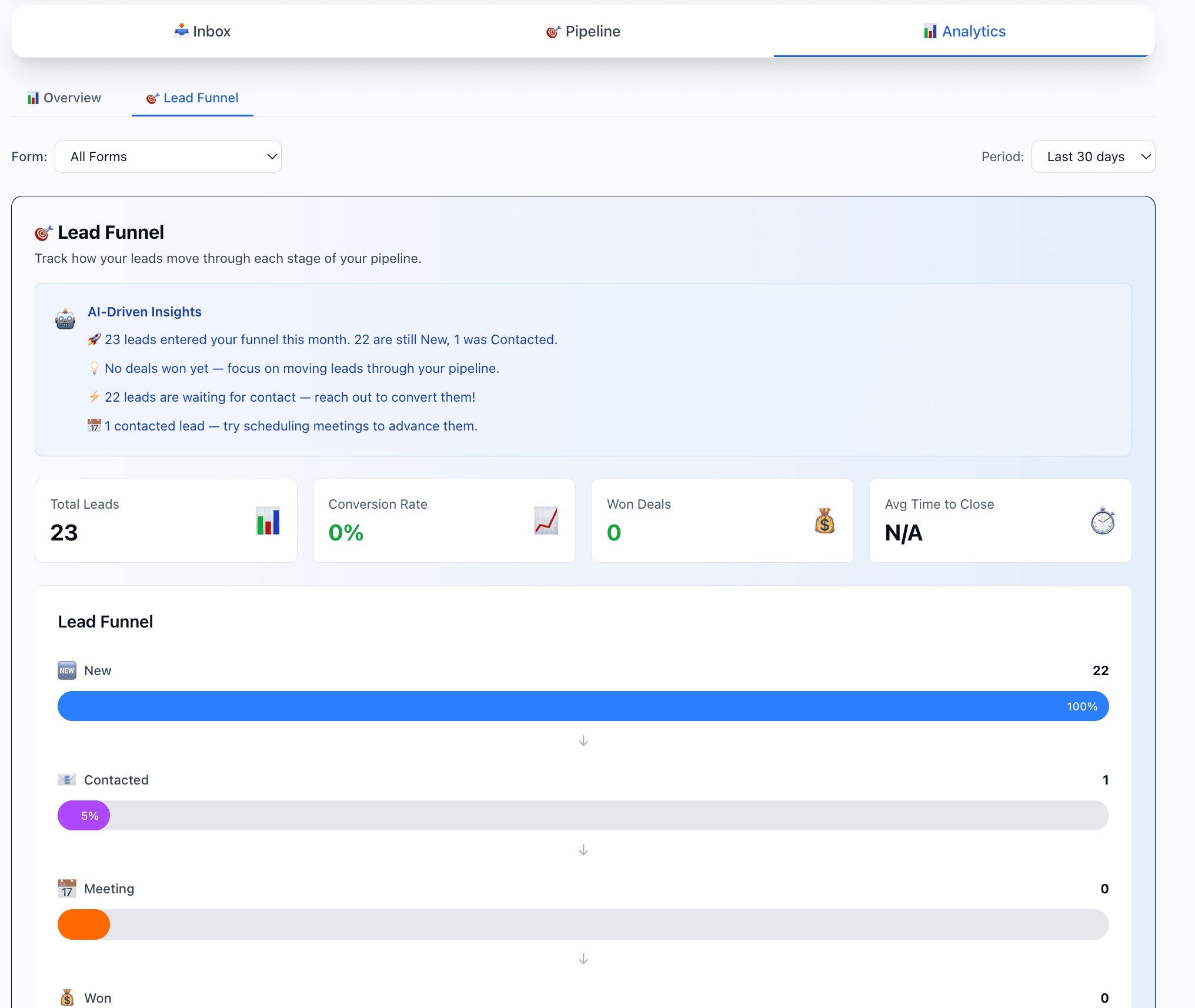Viewport: 1195px width, 1008px height.
Task: Click the Inbox mail icon
Action: [x=182, y=31]
